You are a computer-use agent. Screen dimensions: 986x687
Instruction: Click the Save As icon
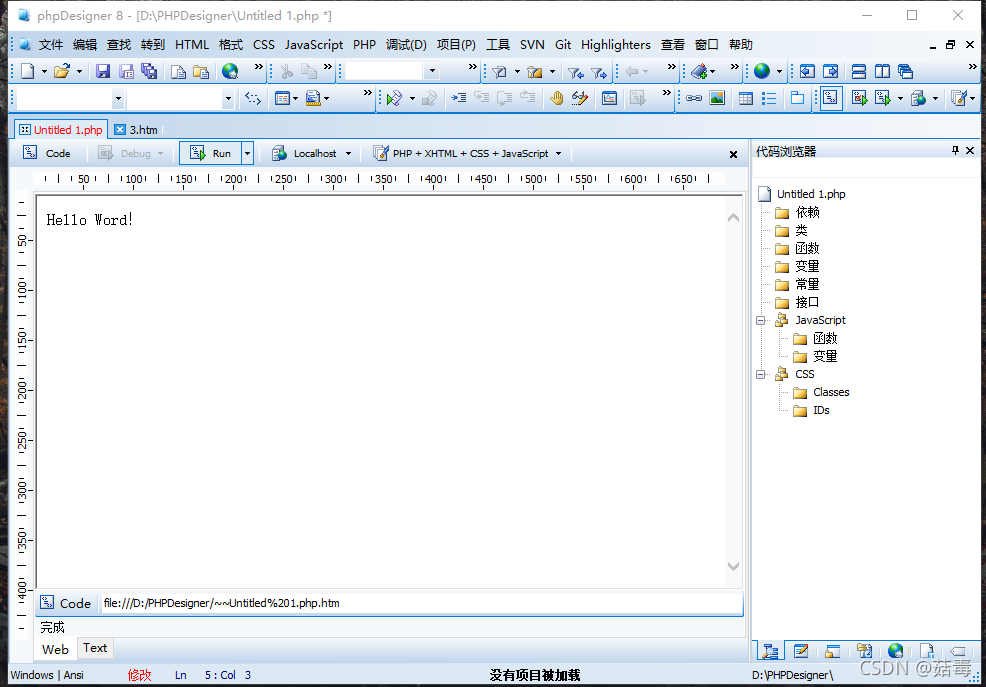(x=126, y=71)
